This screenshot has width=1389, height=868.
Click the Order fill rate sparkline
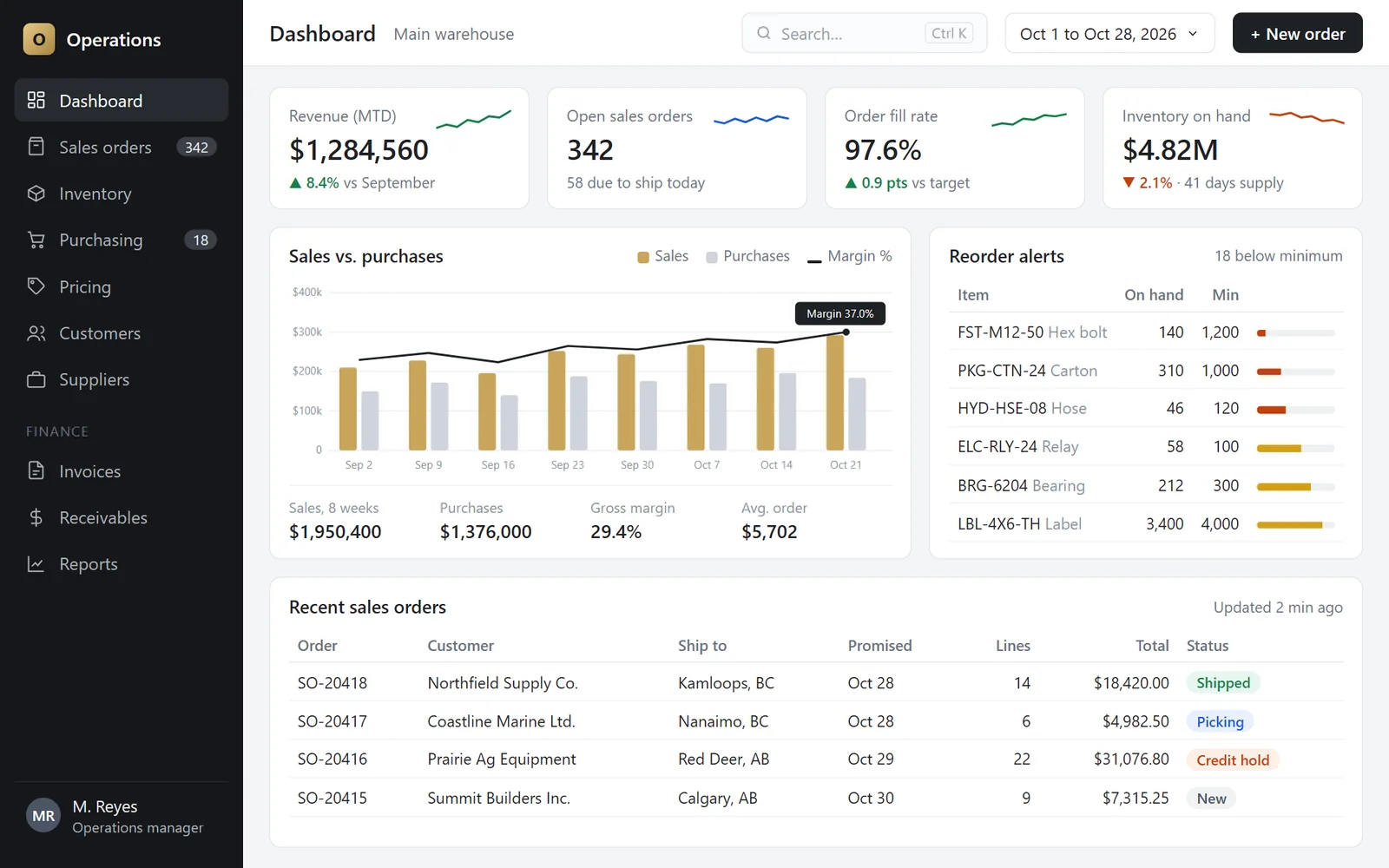point(1029,119)
